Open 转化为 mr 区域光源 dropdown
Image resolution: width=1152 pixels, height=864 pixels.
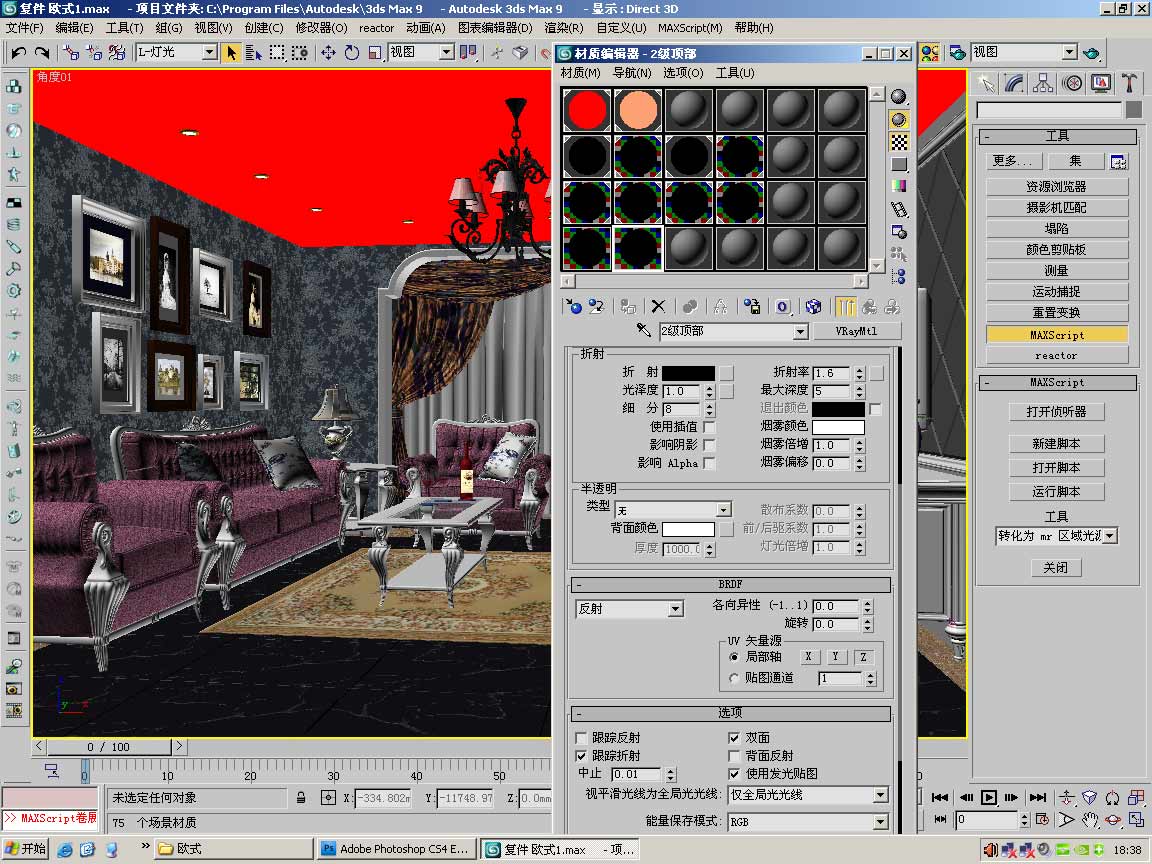point(1110,536)
